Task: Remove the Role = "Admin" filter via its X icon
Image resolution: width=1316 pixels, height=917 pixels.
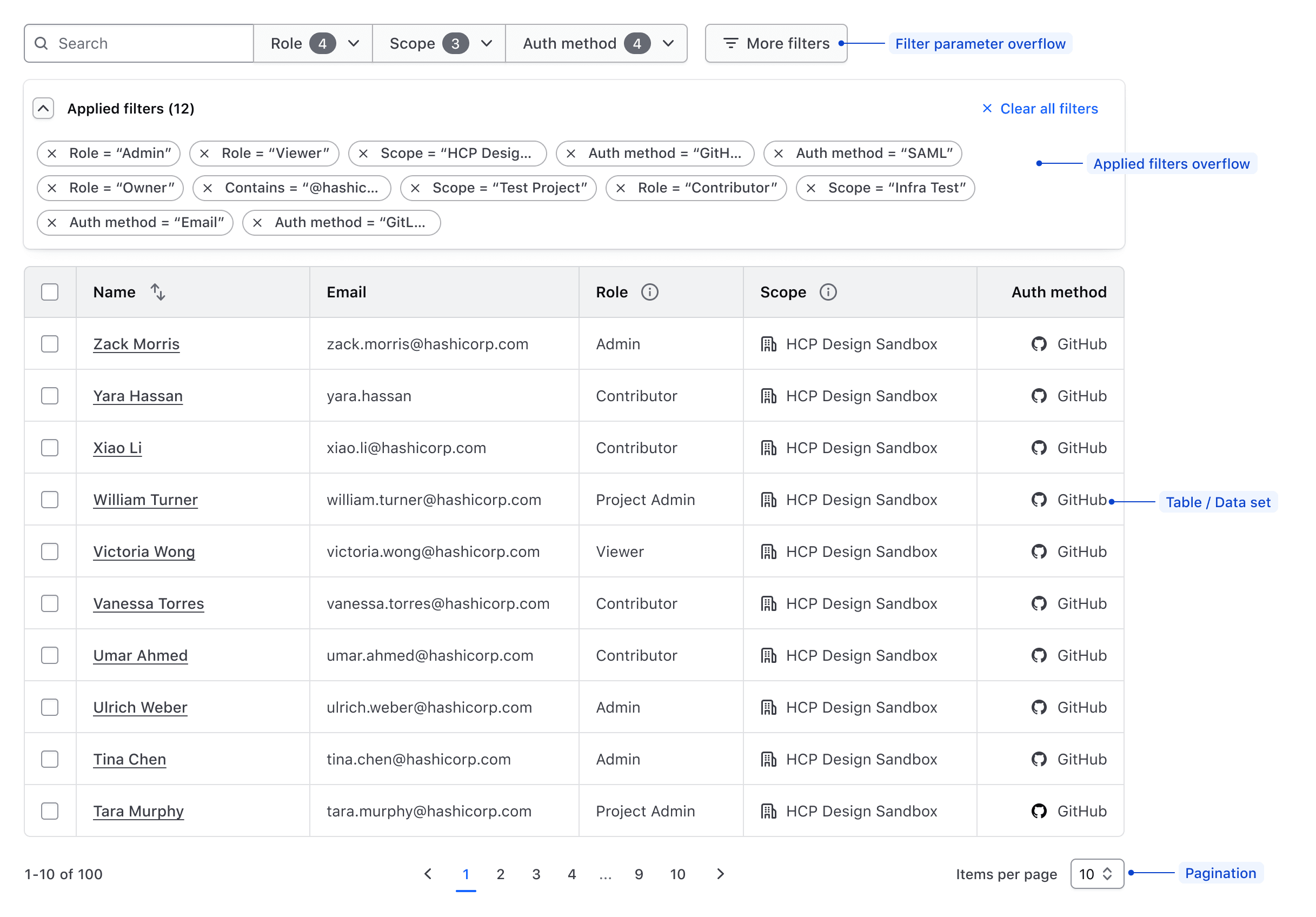Action: pos(52,153)
